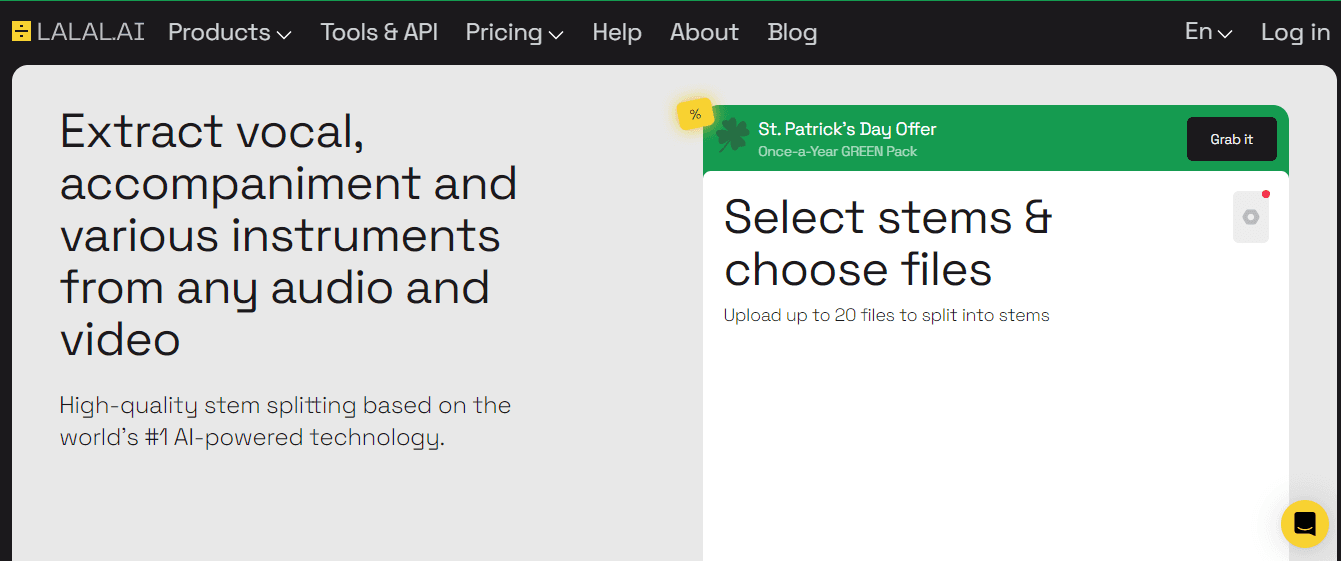This screenshot has width=1341, height=561.
Task: Click the chevron arrow next to Products
Action: click(284, 34)
